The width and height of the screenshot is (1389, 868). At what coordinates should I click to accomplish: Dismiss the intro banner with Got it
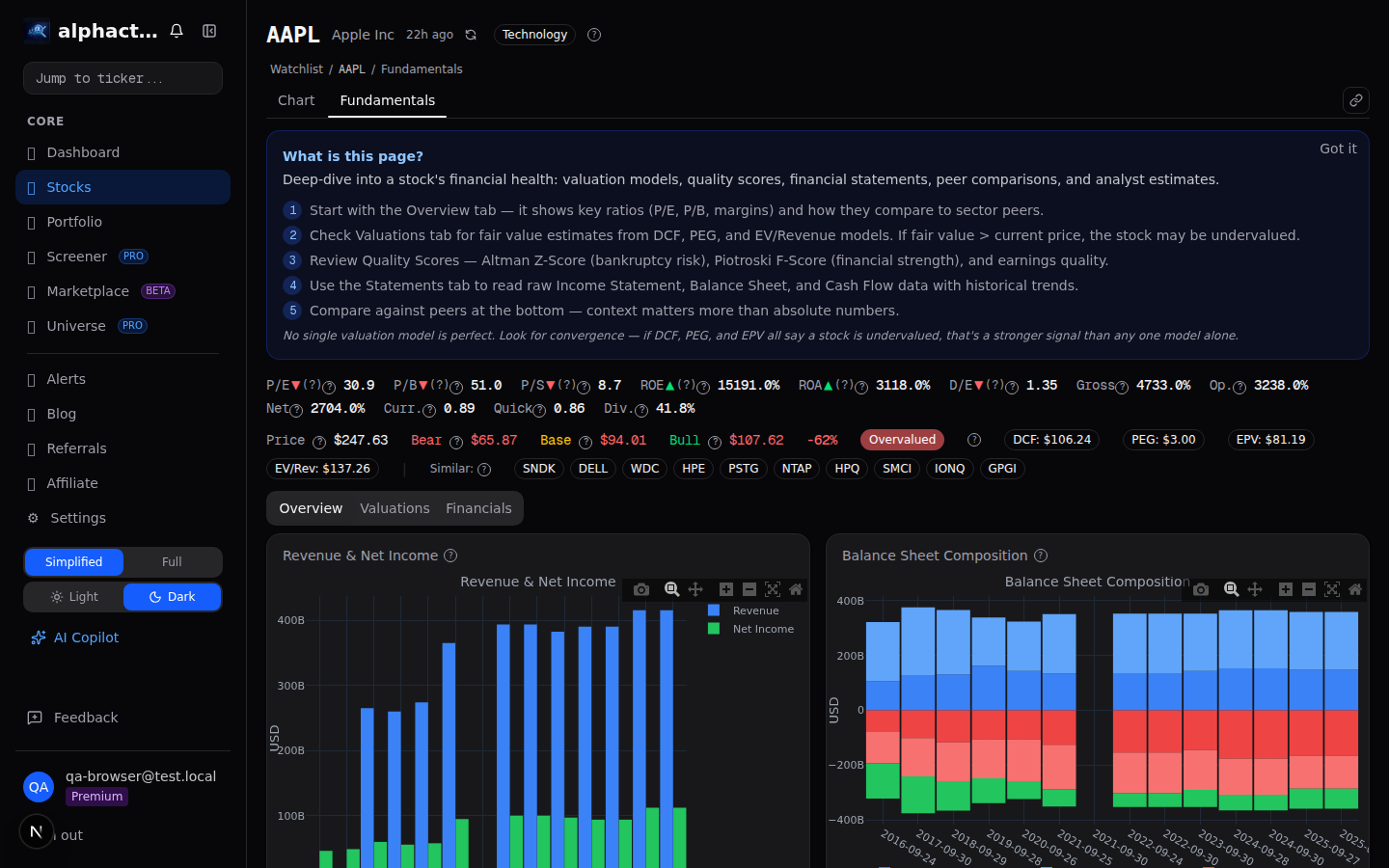pyautogui.click(x=1338, y=149)
